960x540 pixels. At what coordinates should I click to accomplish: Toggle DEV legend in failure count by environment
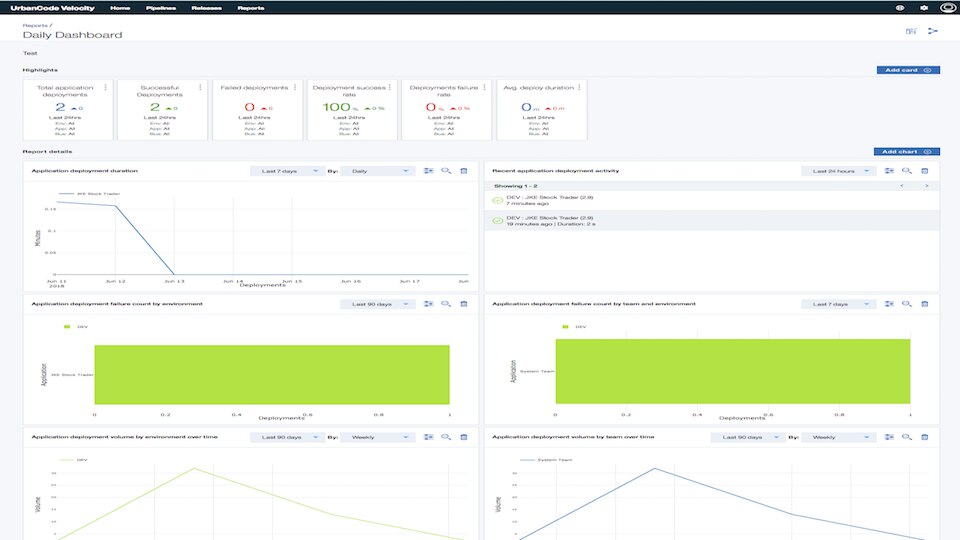(x=76, y=327)
